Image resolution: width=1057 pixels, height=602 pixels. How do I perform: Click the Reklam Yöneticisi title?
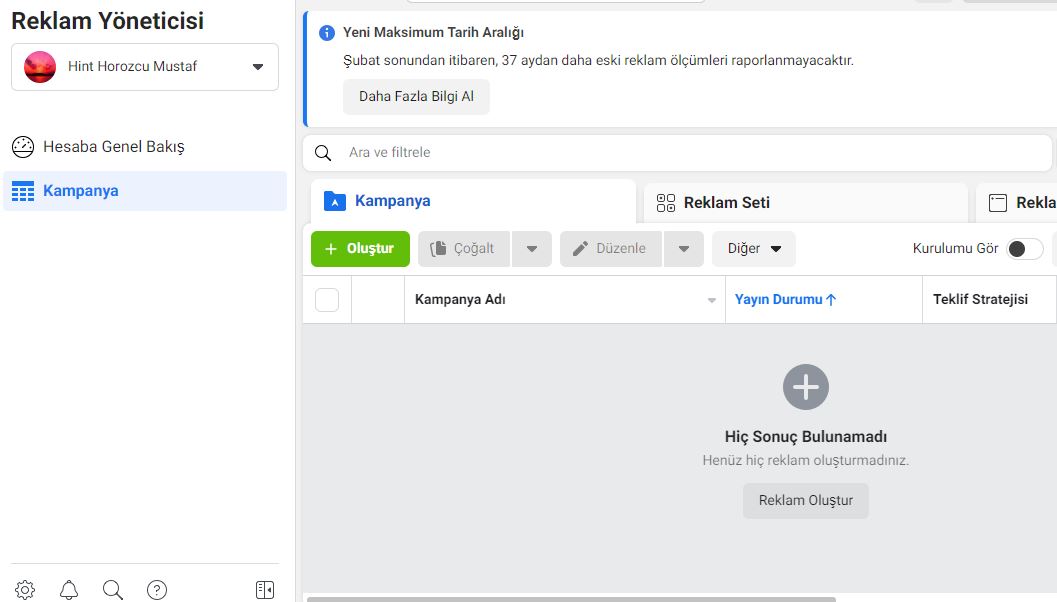(107, 21)
